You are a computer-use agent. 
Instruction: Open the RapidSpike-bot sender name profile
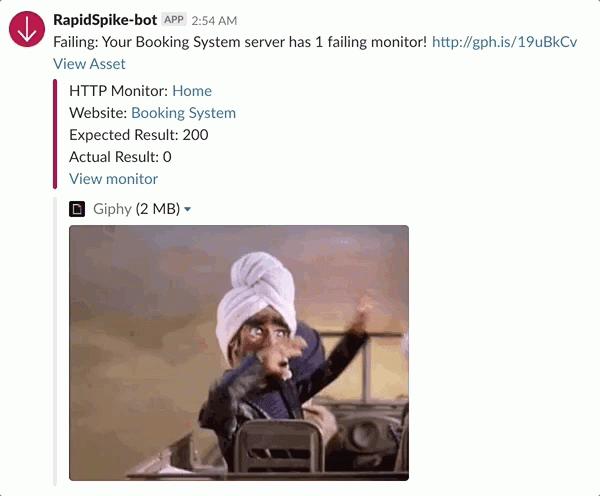tap(105, 20)
